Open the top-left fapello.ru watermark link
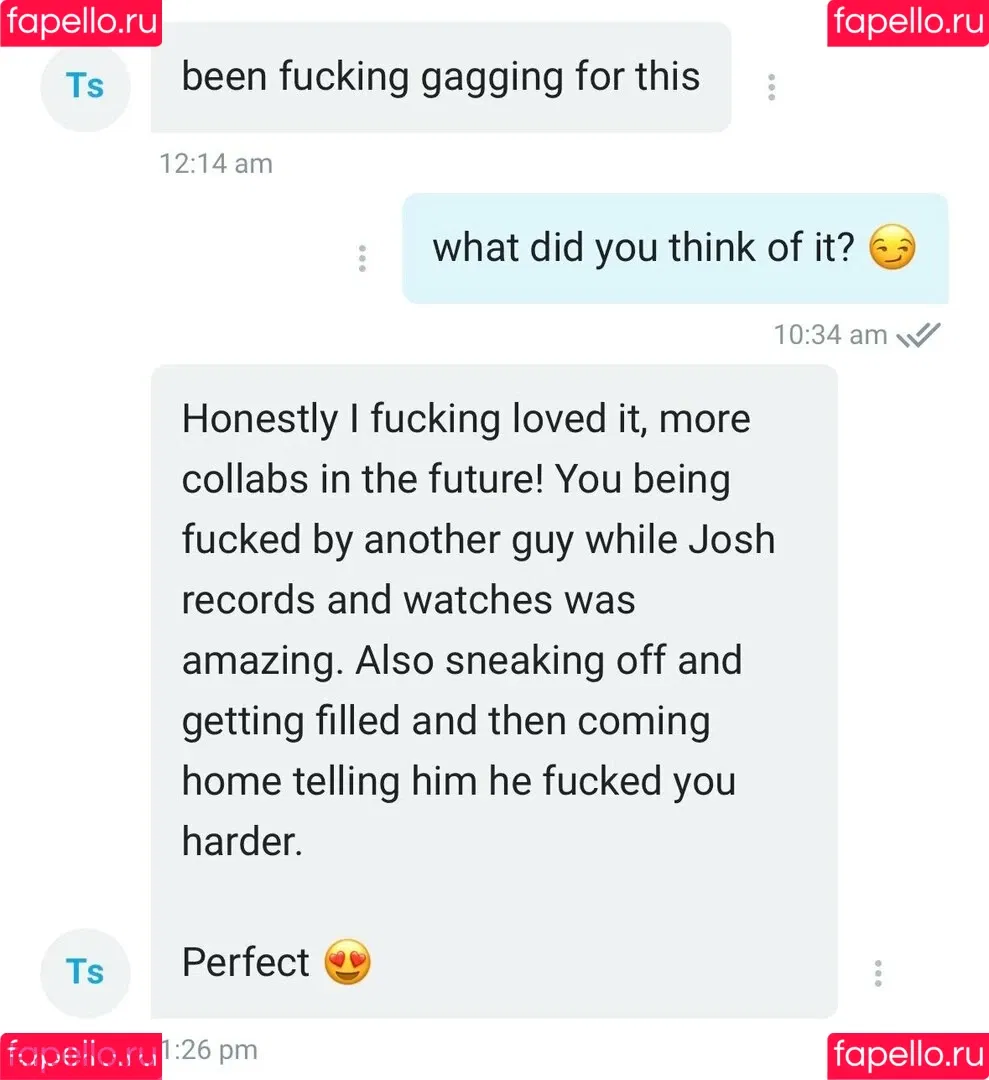Screen dimensions: 989x1080 [x=81, y=23]
